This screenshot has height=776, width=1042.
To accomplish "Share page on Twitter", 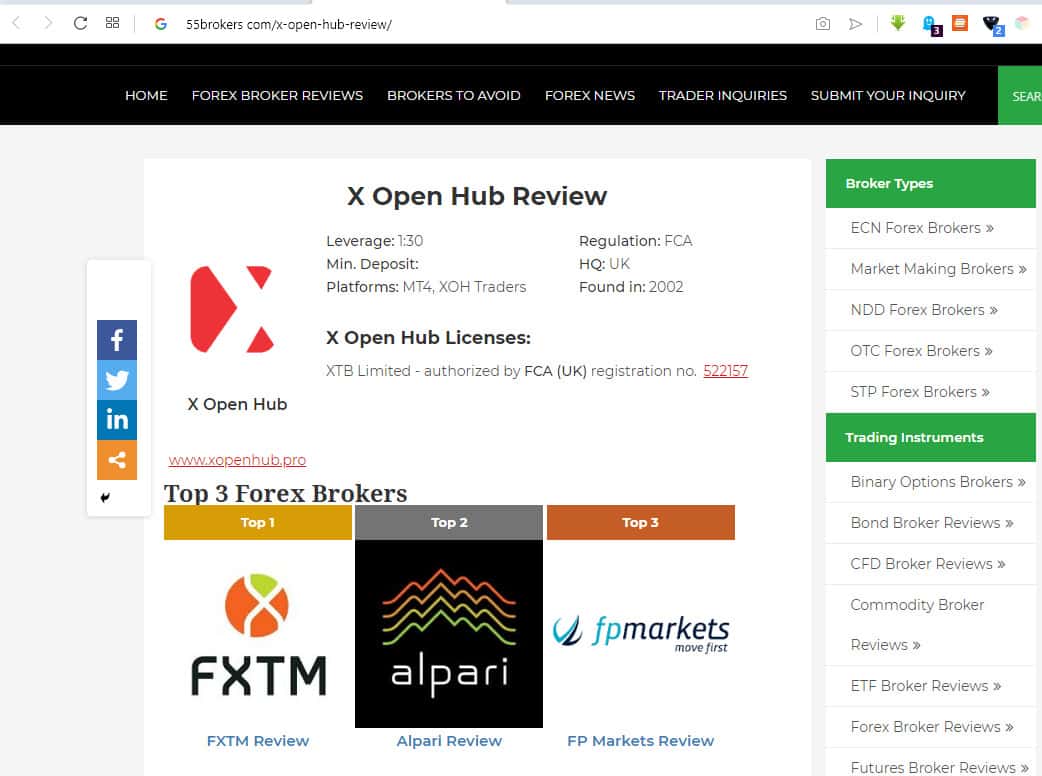I will coord(117,380).
